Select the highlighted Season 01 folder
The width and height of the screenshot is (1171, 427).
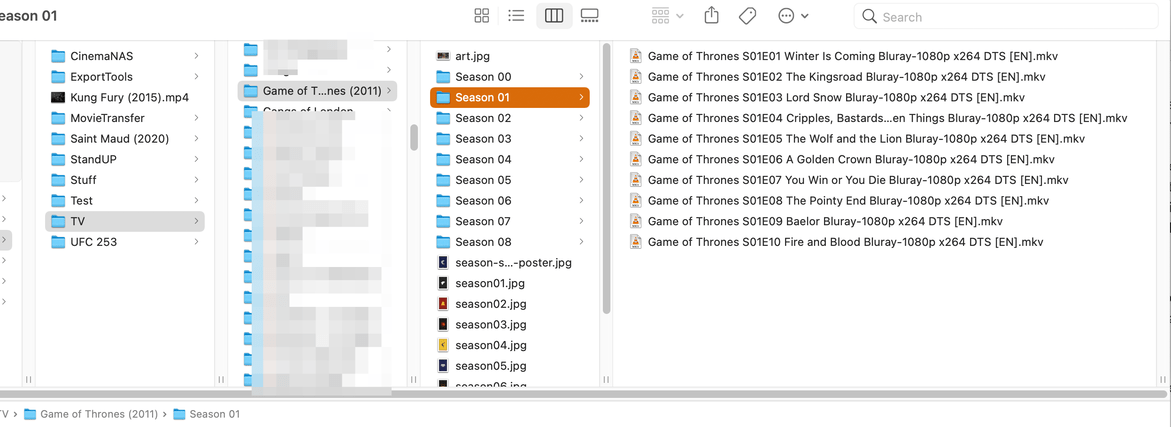[510, 97]
